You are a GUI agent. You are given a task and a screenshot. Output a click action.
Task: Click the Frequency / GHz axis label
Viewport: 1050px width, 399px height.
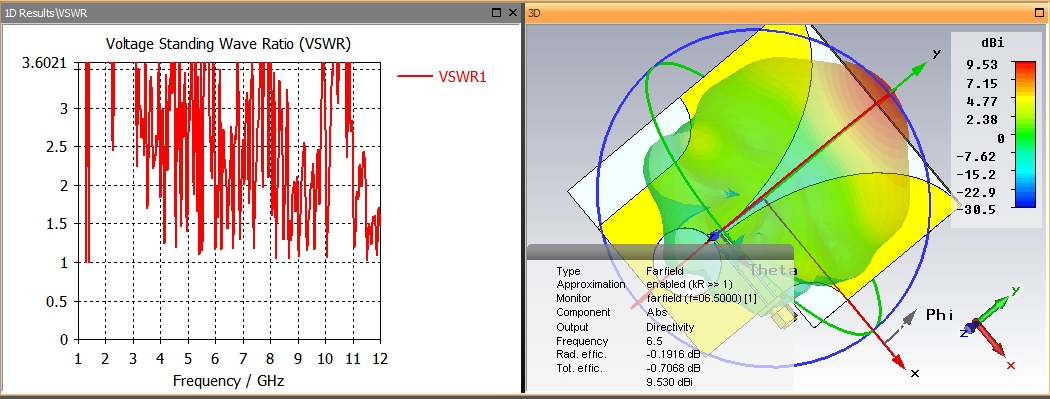(x=228, y=381)
